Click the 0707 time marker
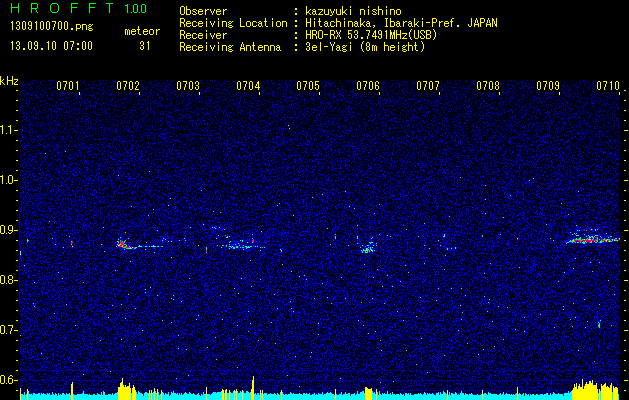Viewport: 629px width, 400px height. (x=428, y=86)
